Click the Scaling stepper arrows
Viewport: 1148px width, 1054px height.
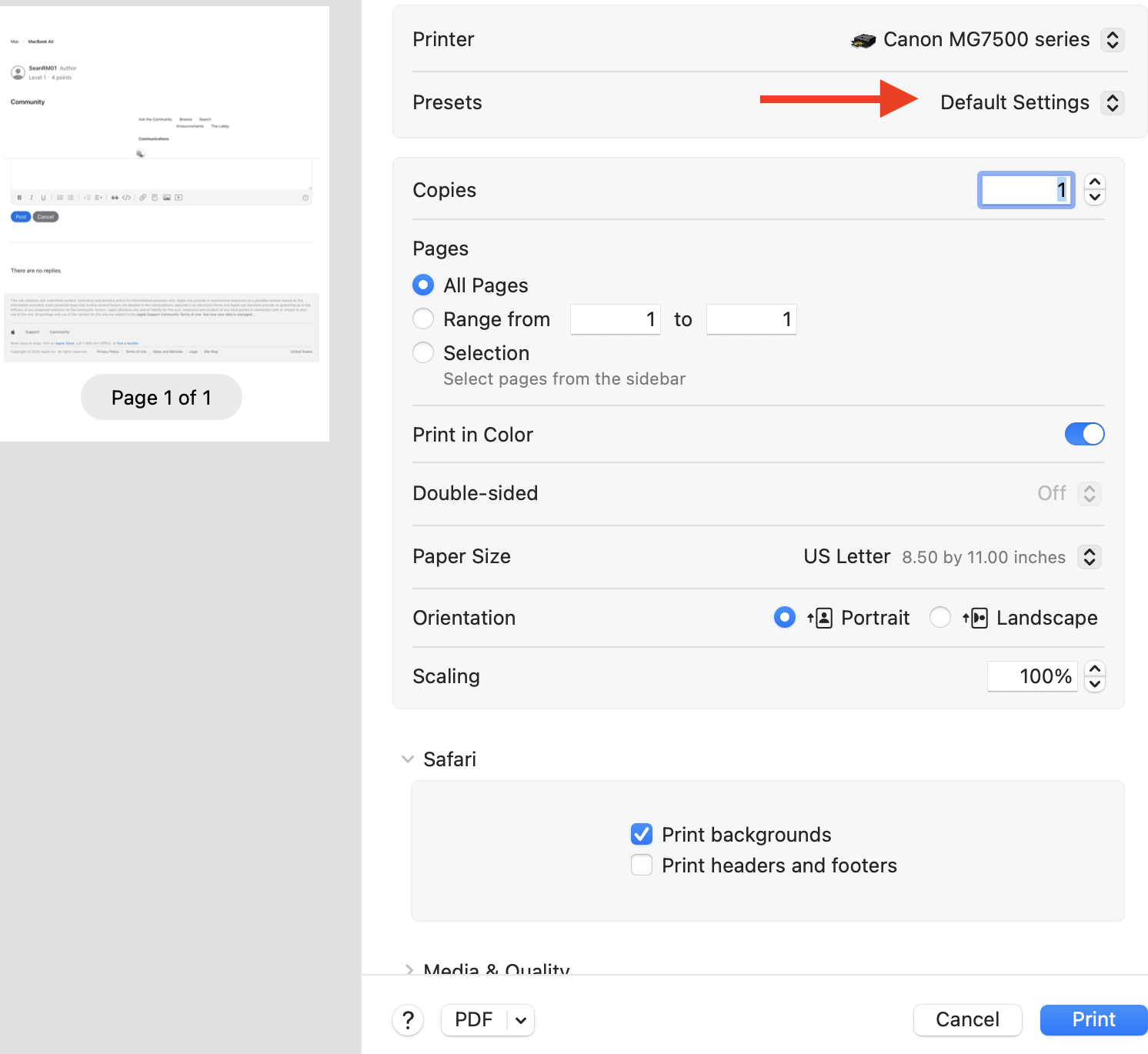(1096, 676)
